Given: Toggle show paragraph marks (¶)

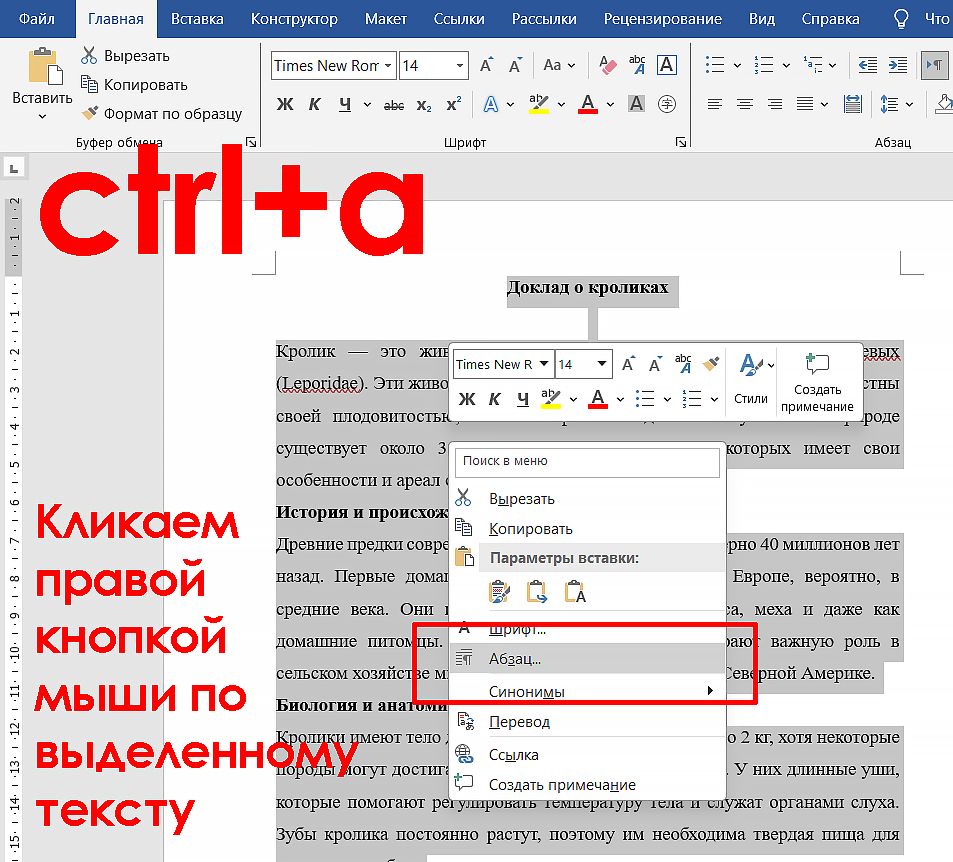Looking at the screenshot, I should pos(935,65).
